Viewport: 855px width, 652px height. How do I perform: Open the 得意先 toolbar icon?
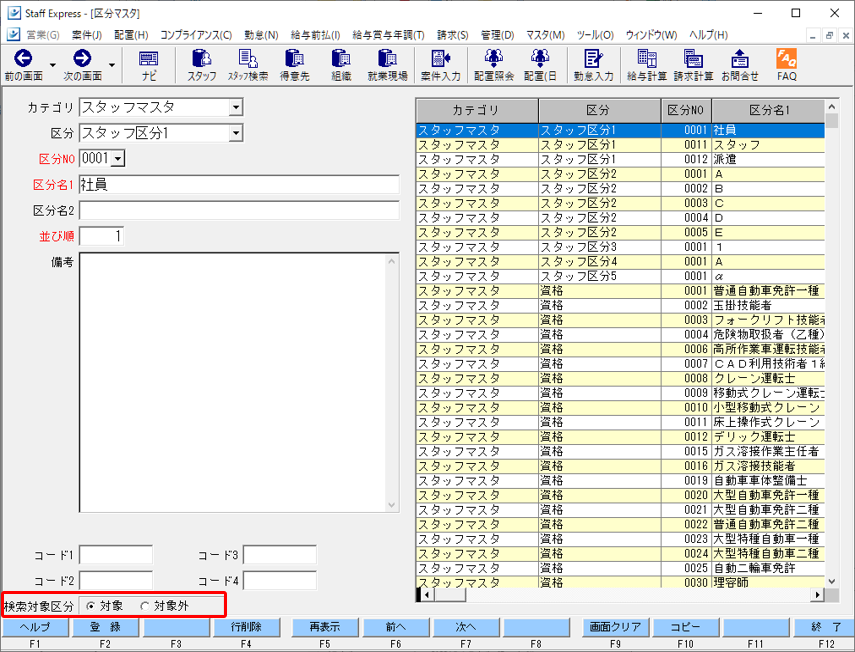tap(295, 65)
